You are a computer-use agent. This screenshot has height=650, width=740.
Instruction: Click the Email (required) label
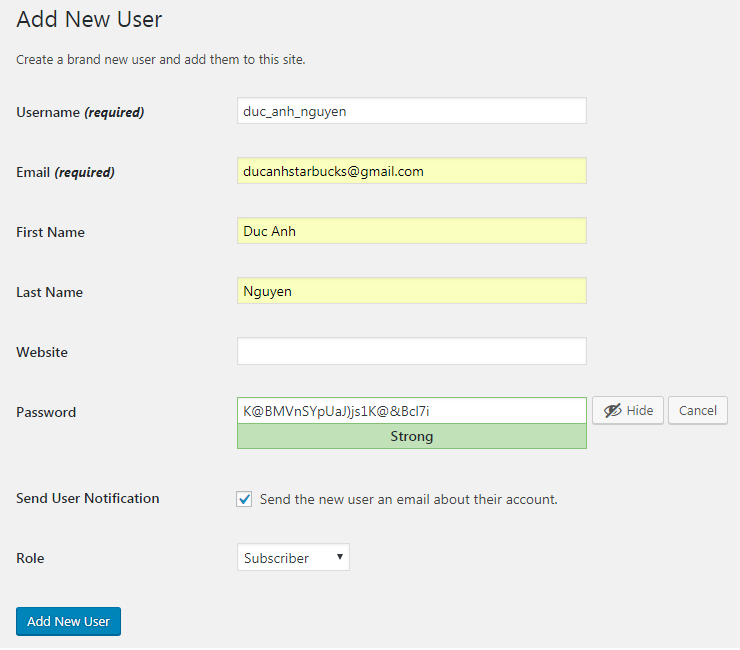click(65, 172)
